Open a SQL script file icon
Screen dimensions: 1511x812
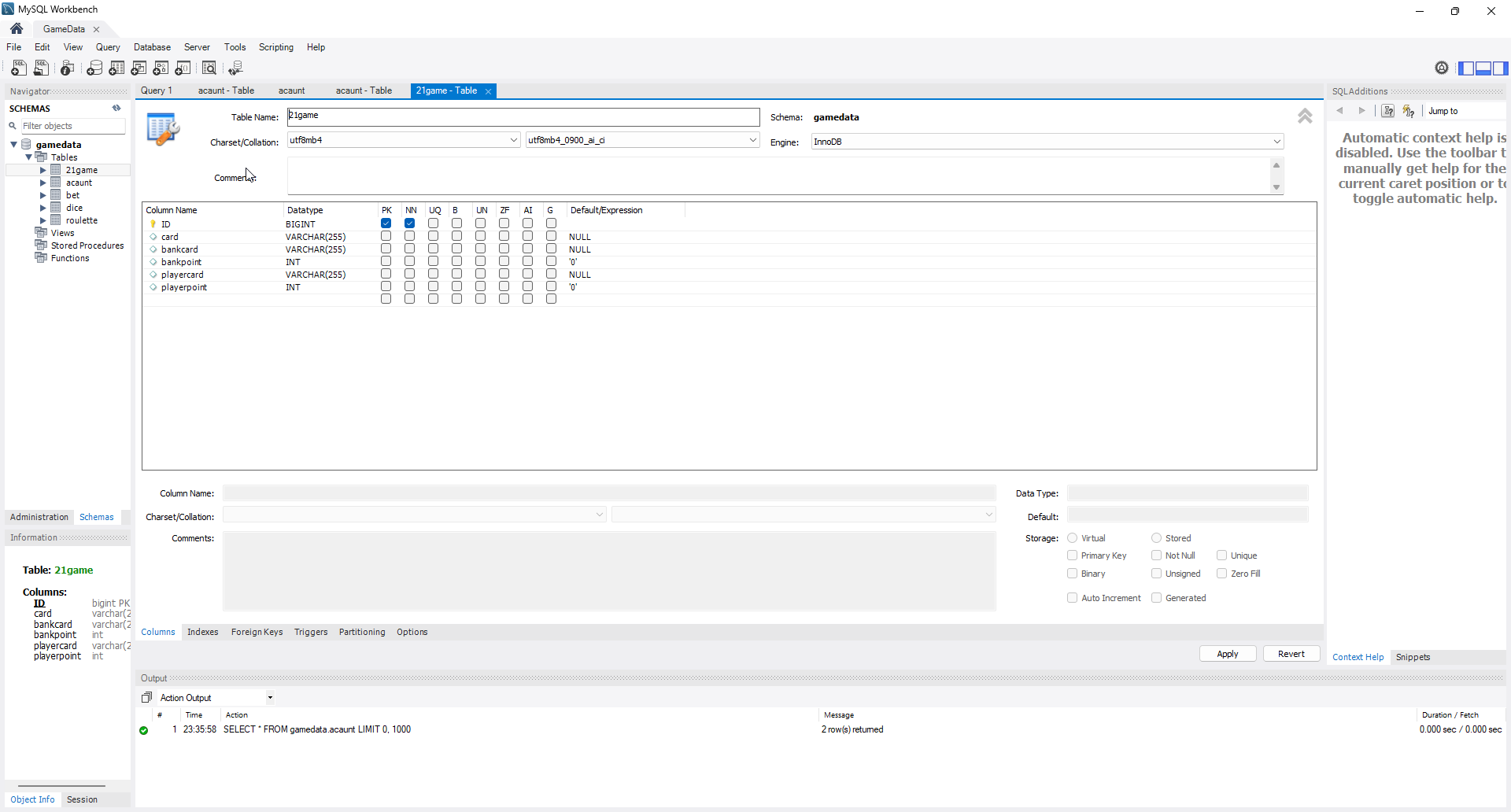[42, 68]
